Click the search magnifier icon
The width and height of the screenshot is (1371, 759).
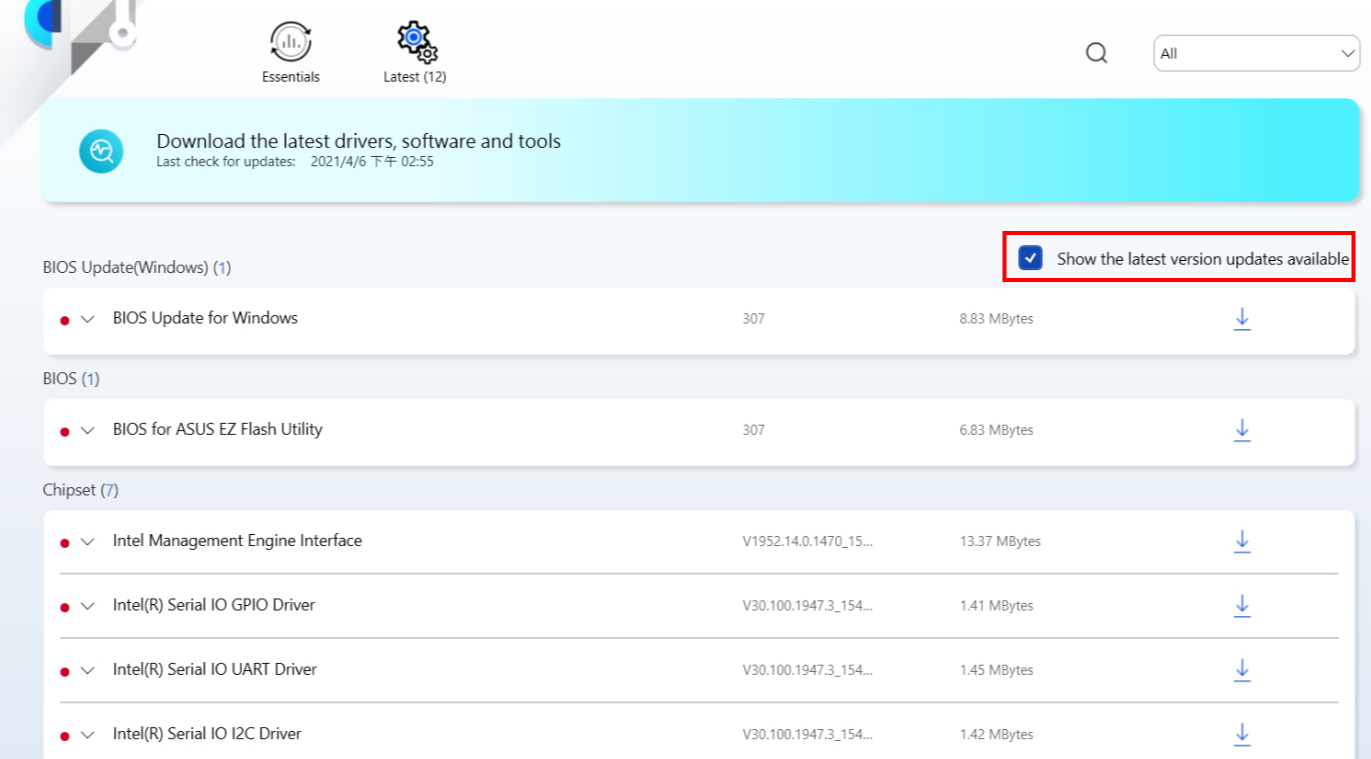(x=1097, y=53)
